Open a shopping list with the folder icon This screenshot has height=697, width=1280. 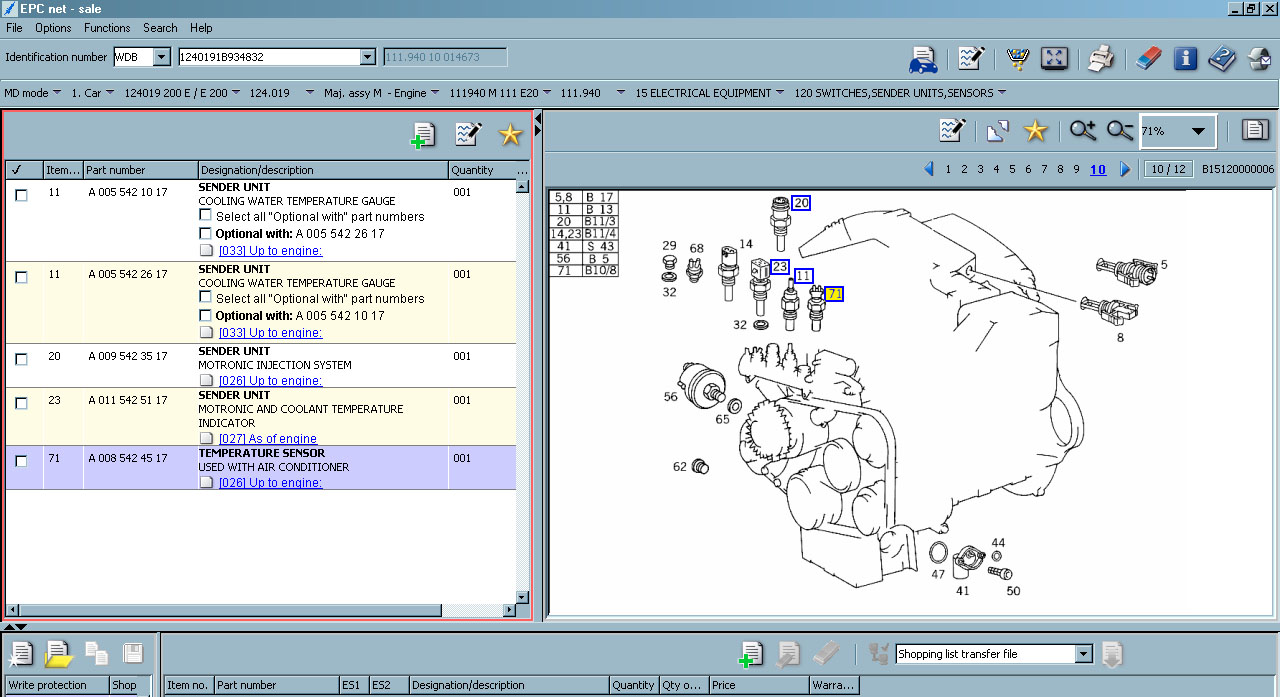(58, 654)
